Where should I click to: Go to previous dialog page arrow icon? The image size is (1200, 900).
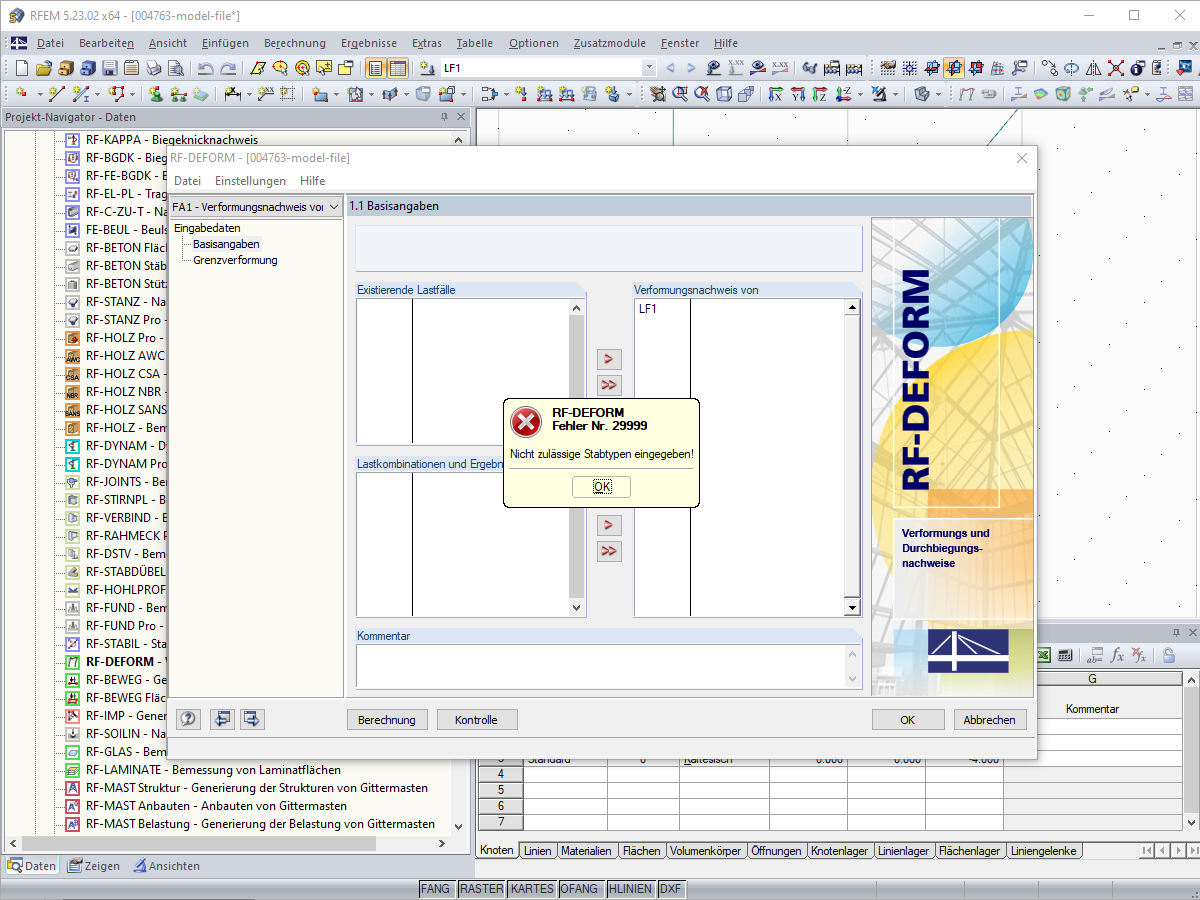222,719
